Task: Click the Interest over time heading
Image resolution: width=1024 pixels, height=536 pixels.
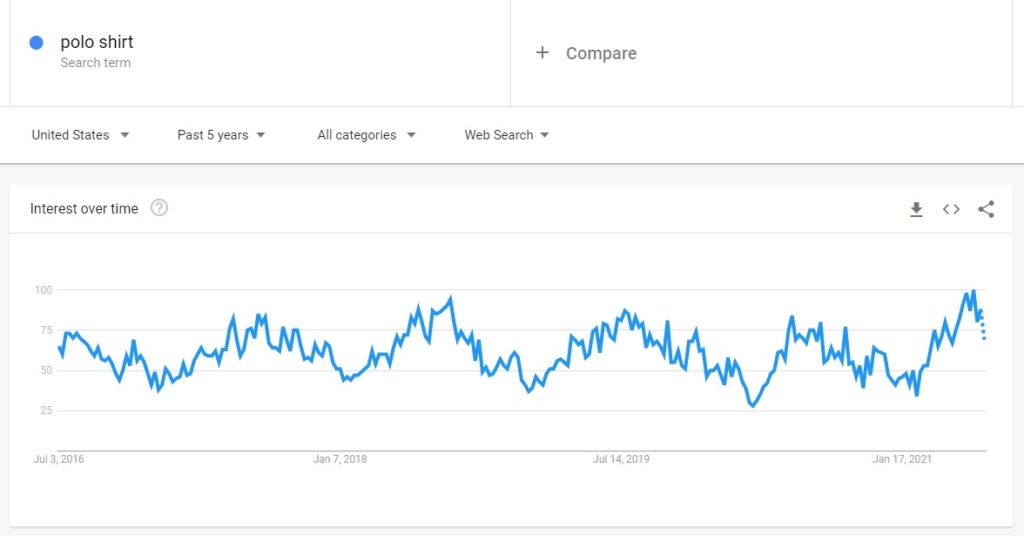Action: point(84,208)
